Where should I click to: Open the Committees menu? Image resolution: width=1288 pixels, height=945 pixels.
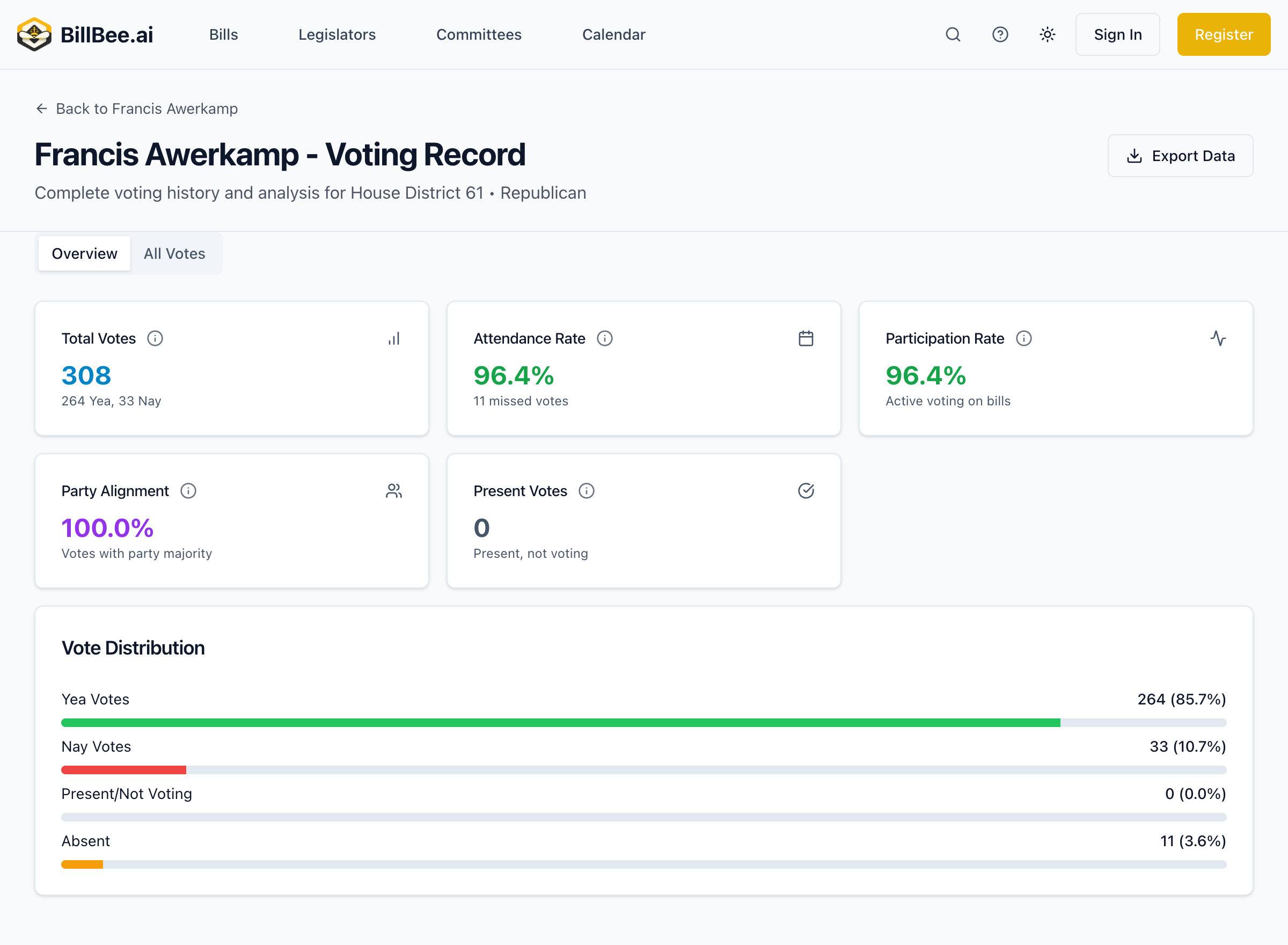pos(479,34)
